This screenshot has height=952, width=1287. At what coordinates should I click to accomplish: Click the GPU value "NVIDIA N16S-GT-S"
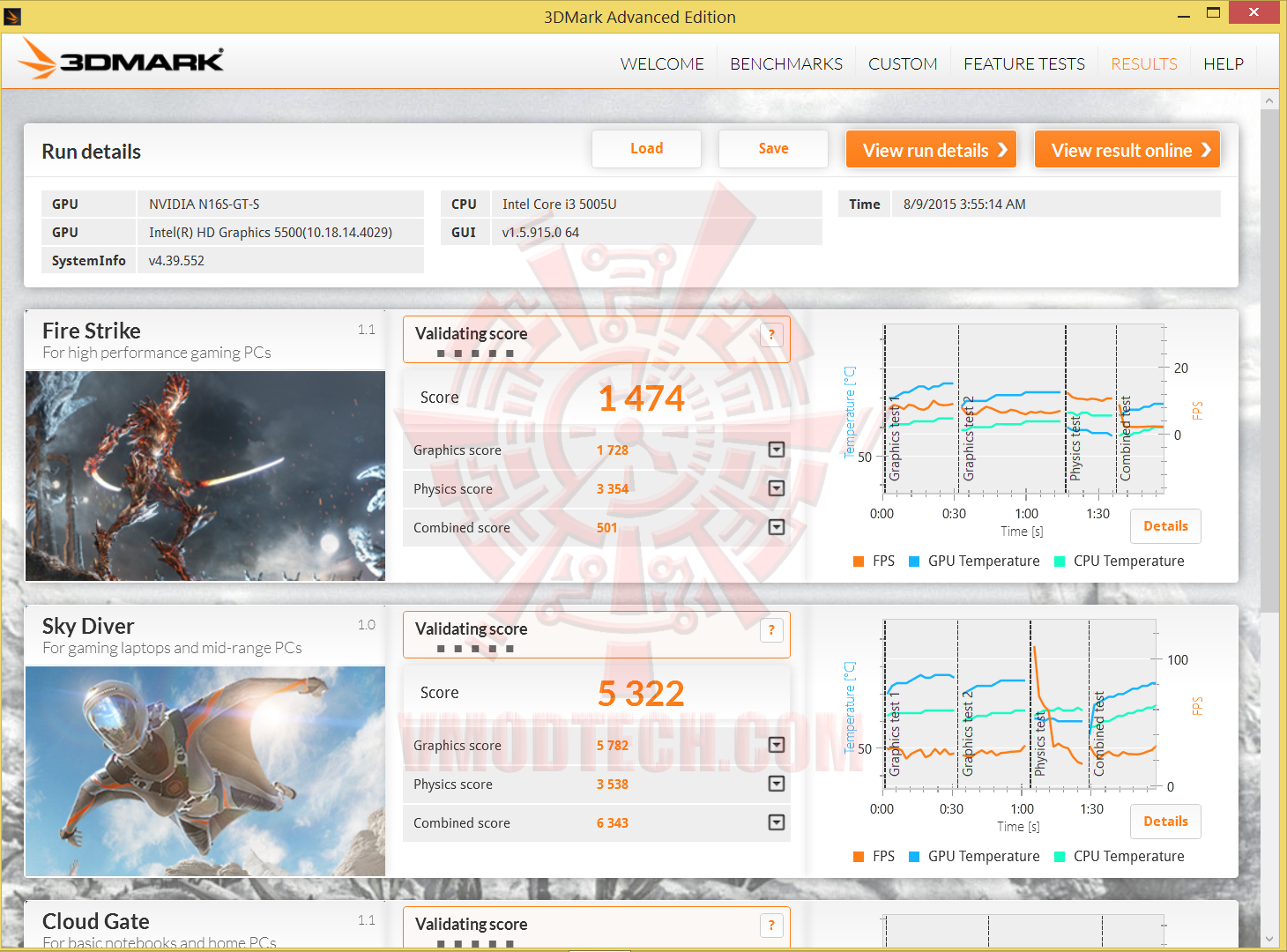pos(205,205)
